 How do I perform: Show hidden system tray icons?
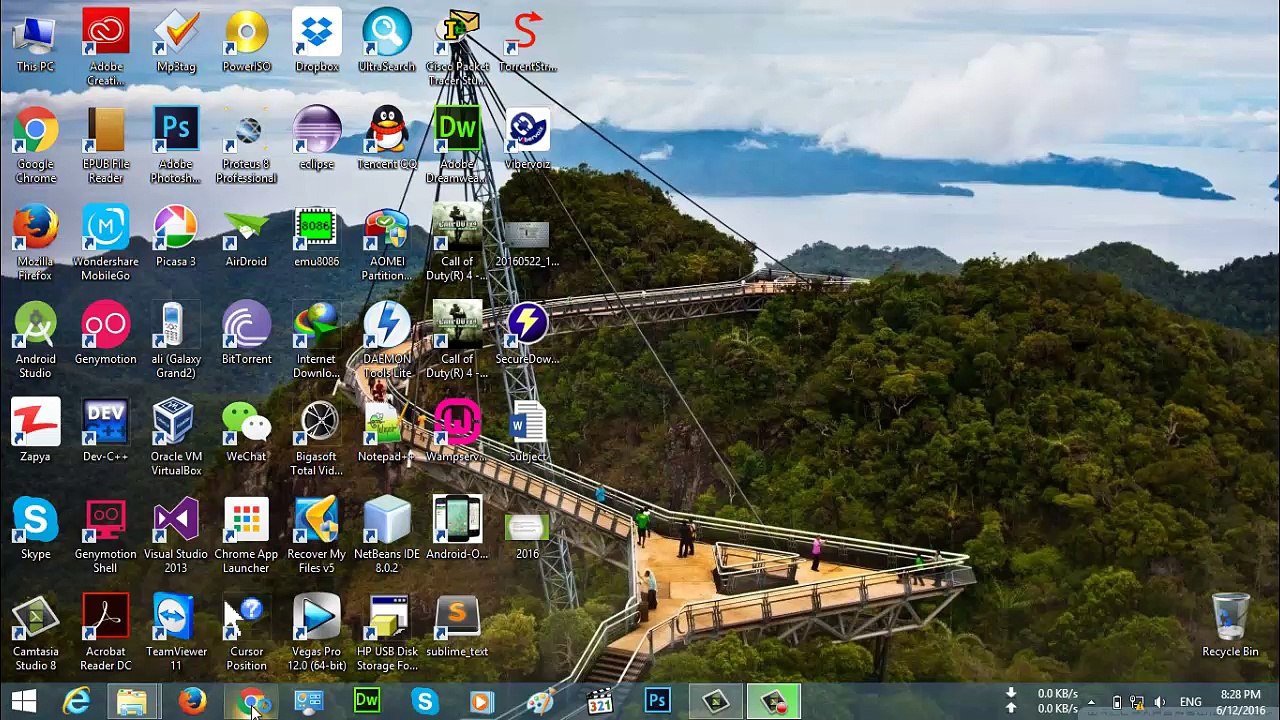1091,701
